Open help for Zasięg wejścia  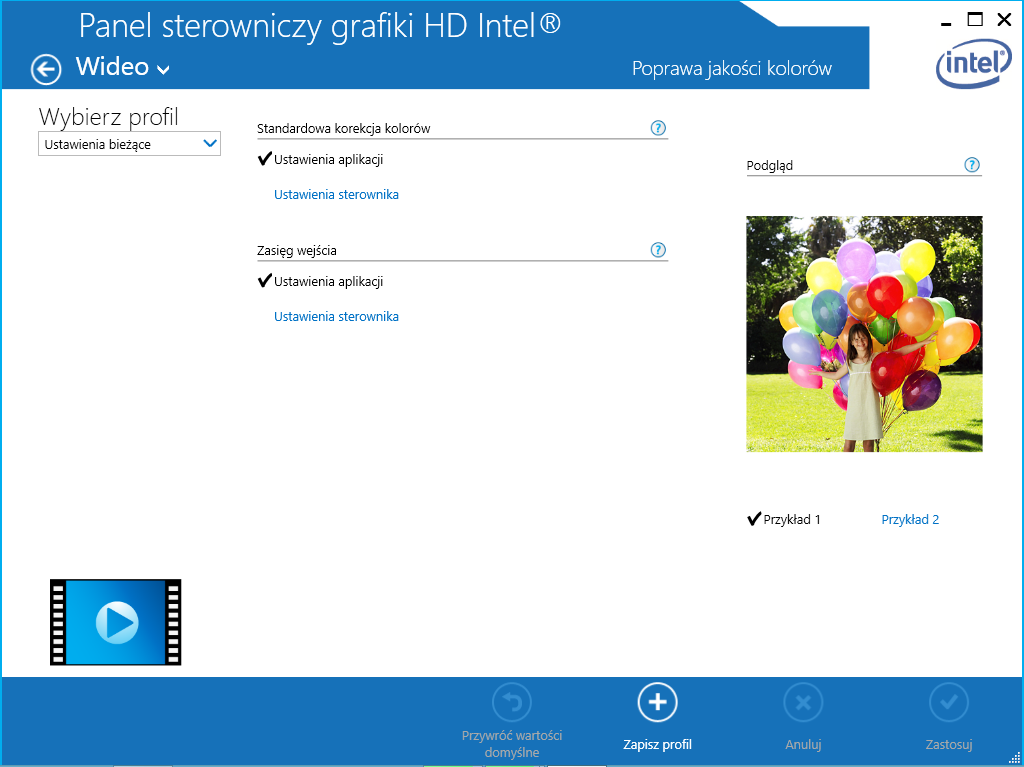tap(658, 250)
